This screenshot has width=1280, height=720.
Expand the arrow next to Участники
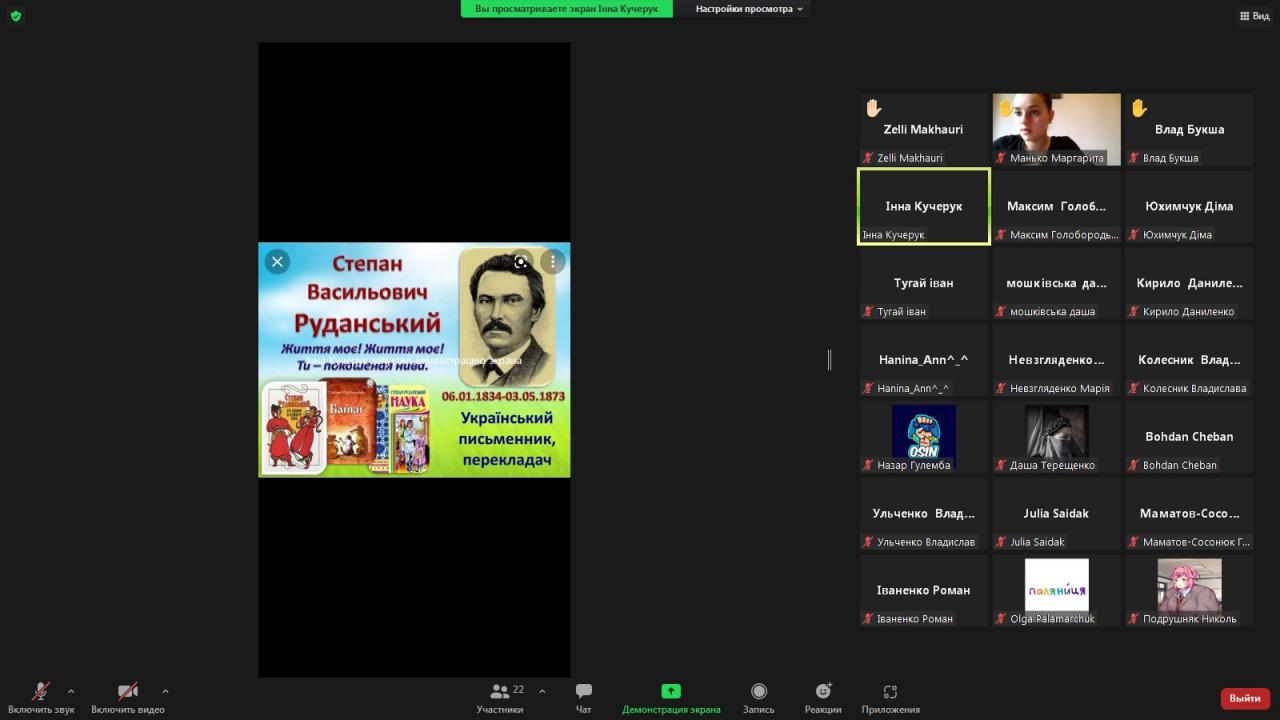coord(542,691)
